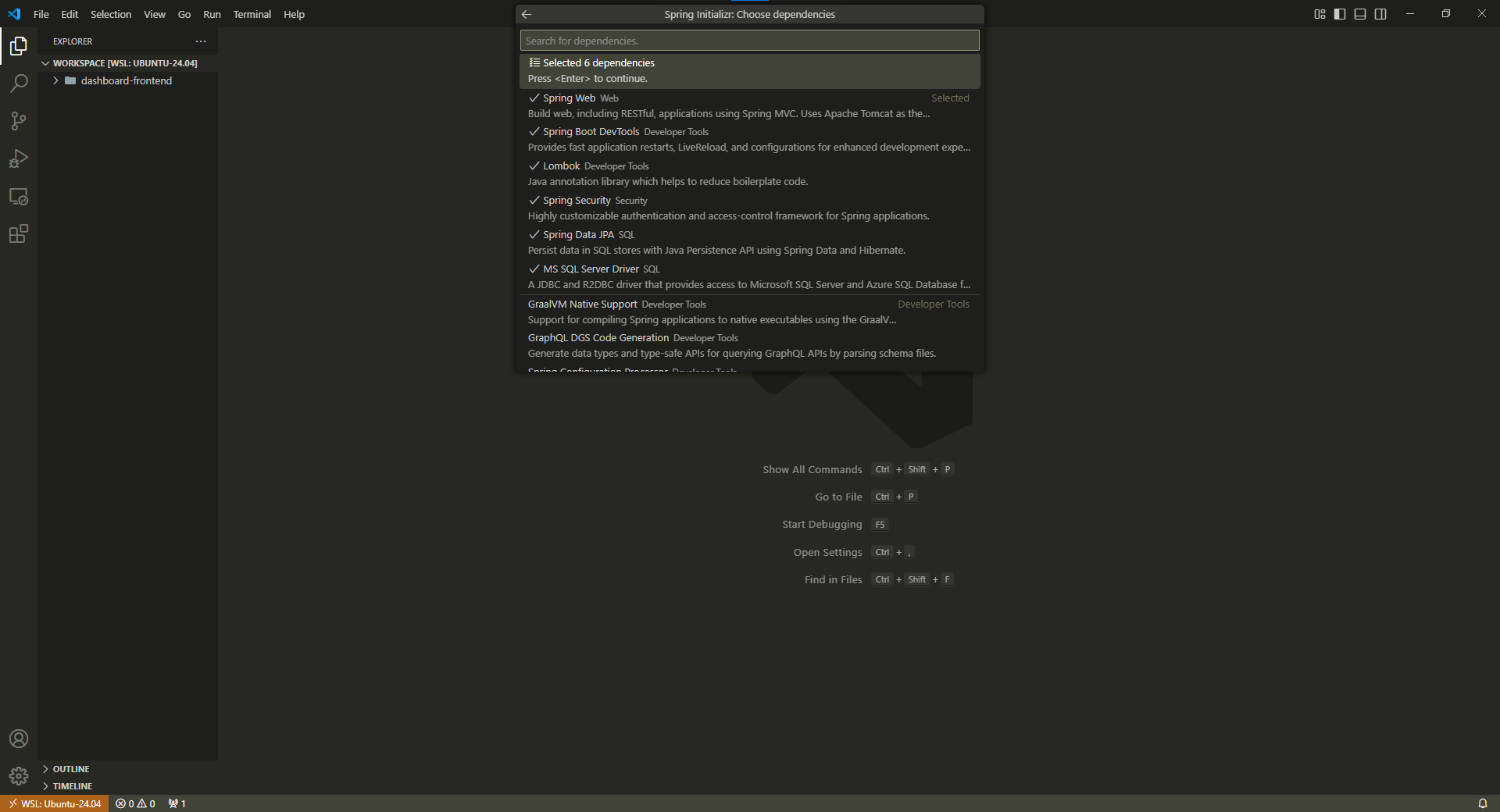Deselect the Spring Data JPA dependency
The image size is (1500, 812).
tap(749, 243)
